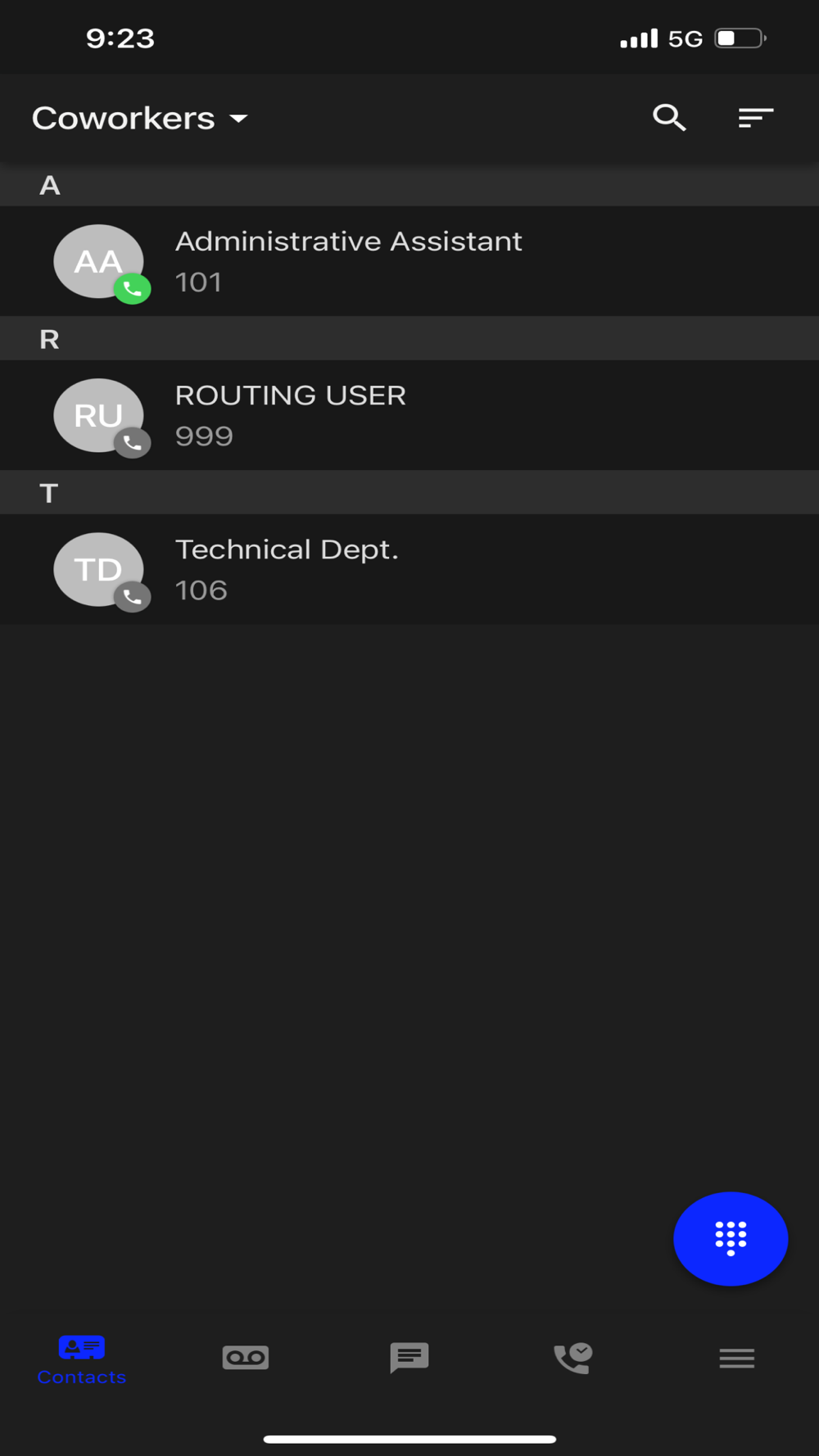Expand the Coworkers dropdown arrow
The height and width of the screenshot is (1456, 819).
coord(238,119)
